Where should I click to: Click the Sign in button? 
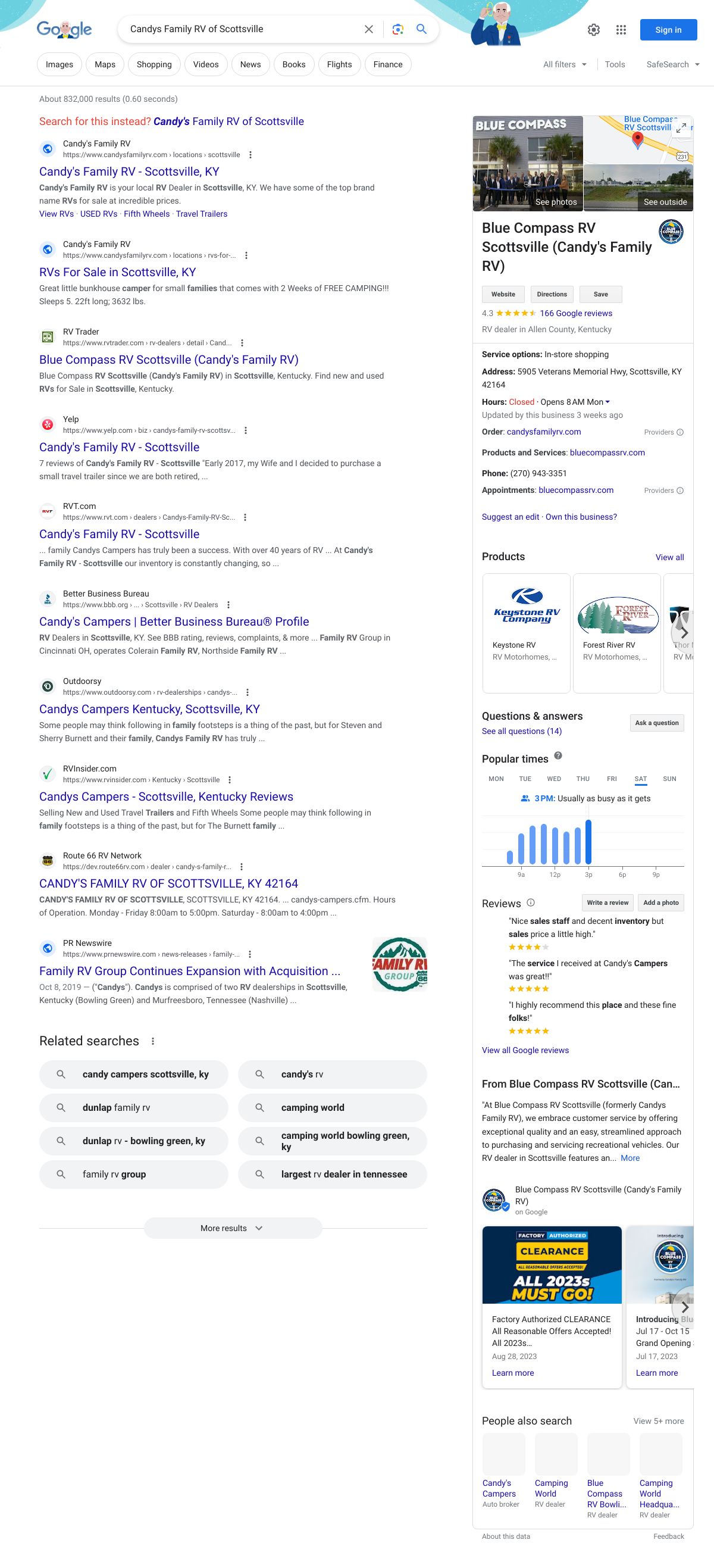(668, 30)
